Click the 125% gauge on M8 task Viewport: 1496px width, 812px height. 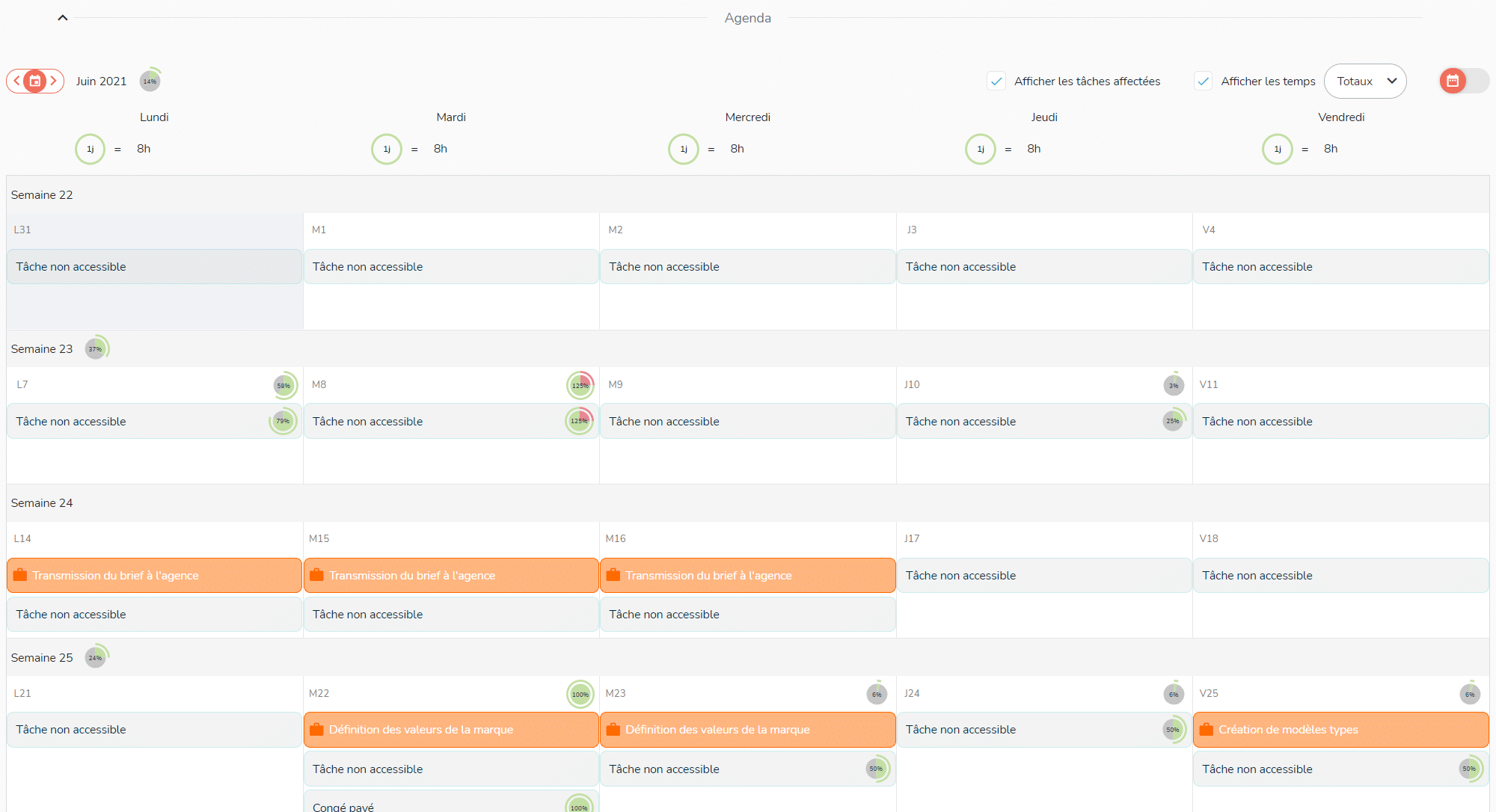tap(579, 421)
